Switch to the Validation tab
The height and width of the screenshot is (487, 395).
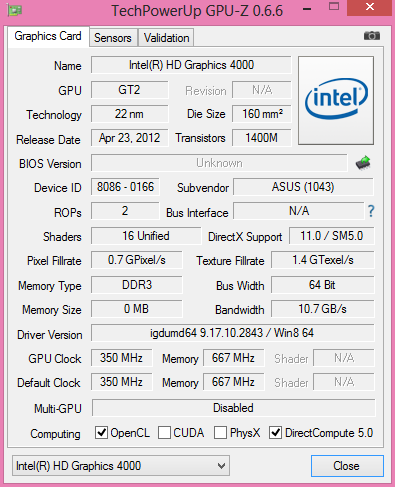click(166, 38)
